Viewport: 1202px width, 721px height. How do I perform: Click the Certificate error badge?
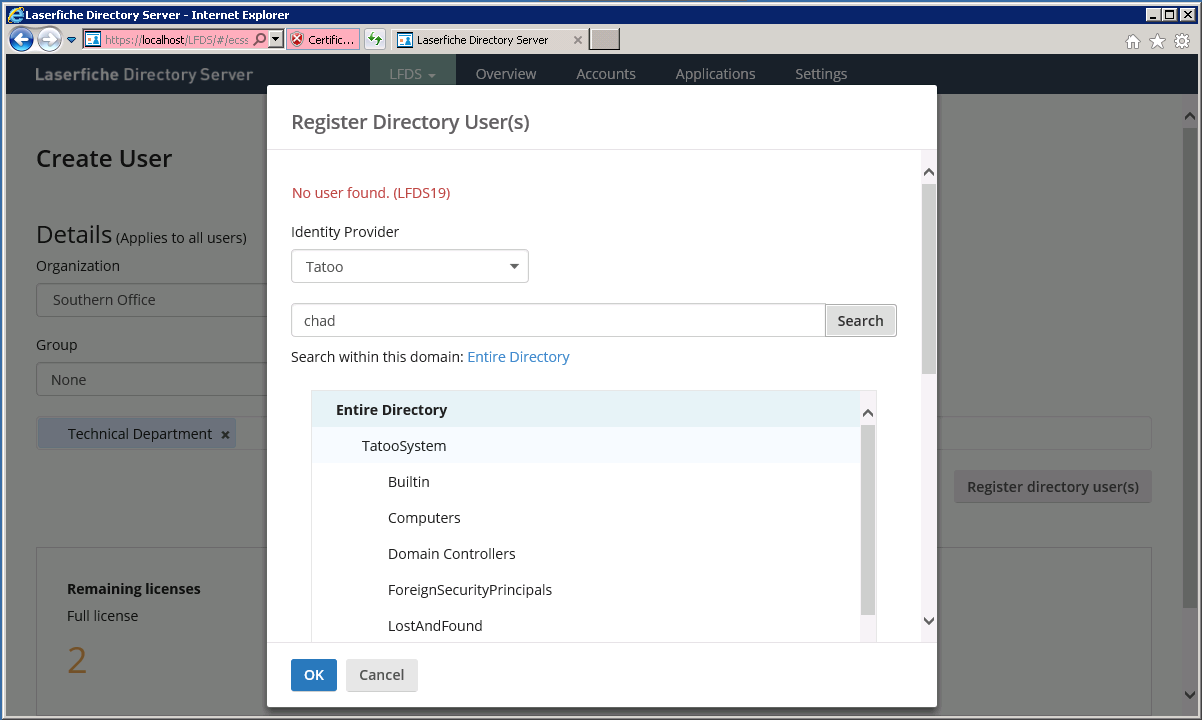[x=323, y=40]
